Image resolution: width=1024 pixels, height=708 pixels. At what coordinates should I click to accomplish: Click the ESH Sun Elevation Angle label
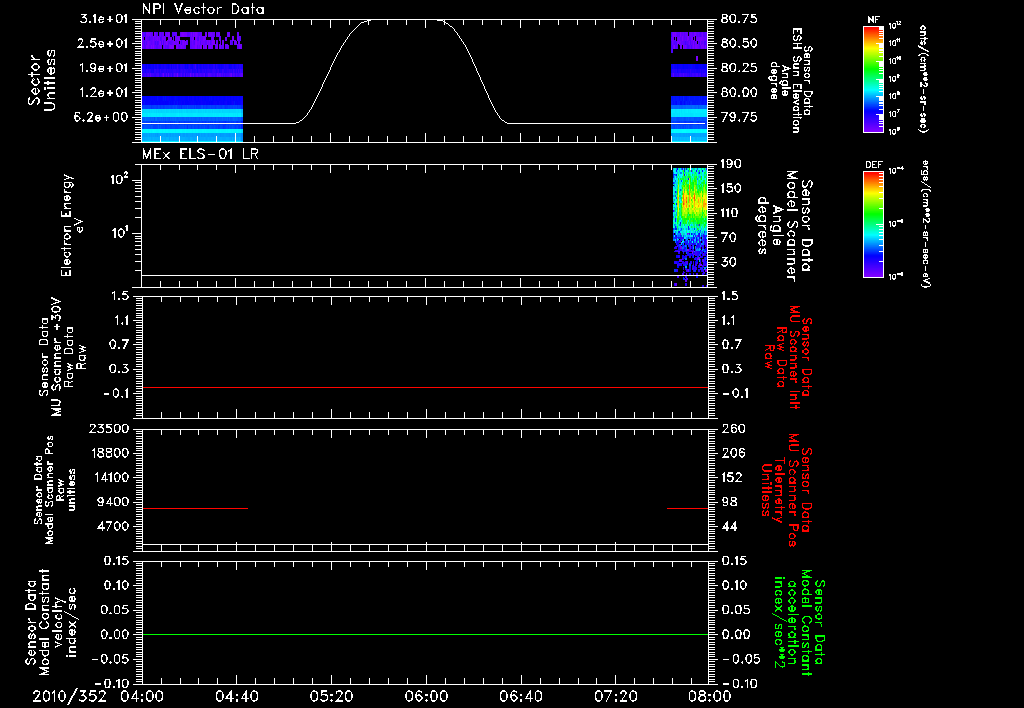[x=790, y=80]
